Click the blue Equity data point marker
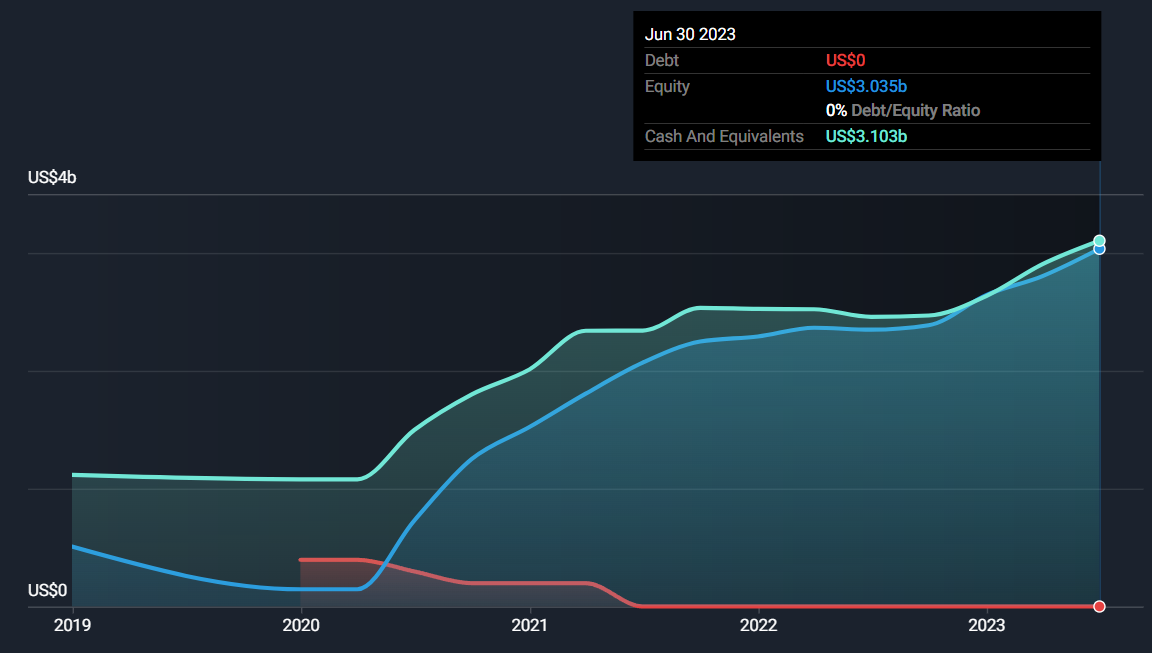The height and width of the screenshot is (653, 1152). click(x=1099, y=249)
